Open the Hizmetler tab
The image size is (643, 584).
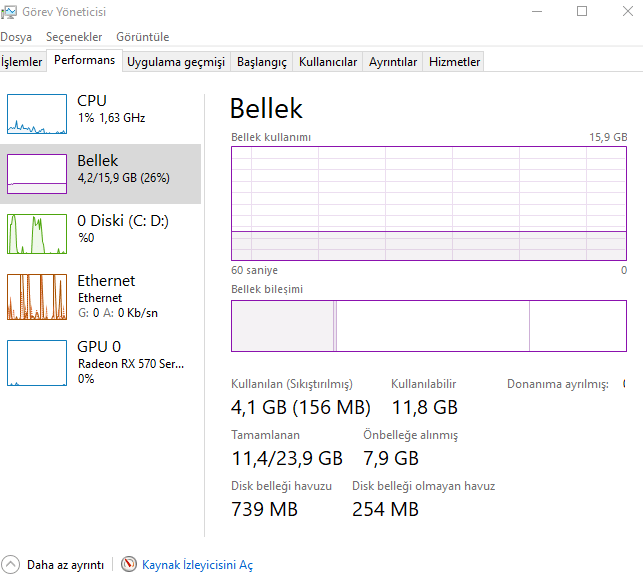click(455, 62)
